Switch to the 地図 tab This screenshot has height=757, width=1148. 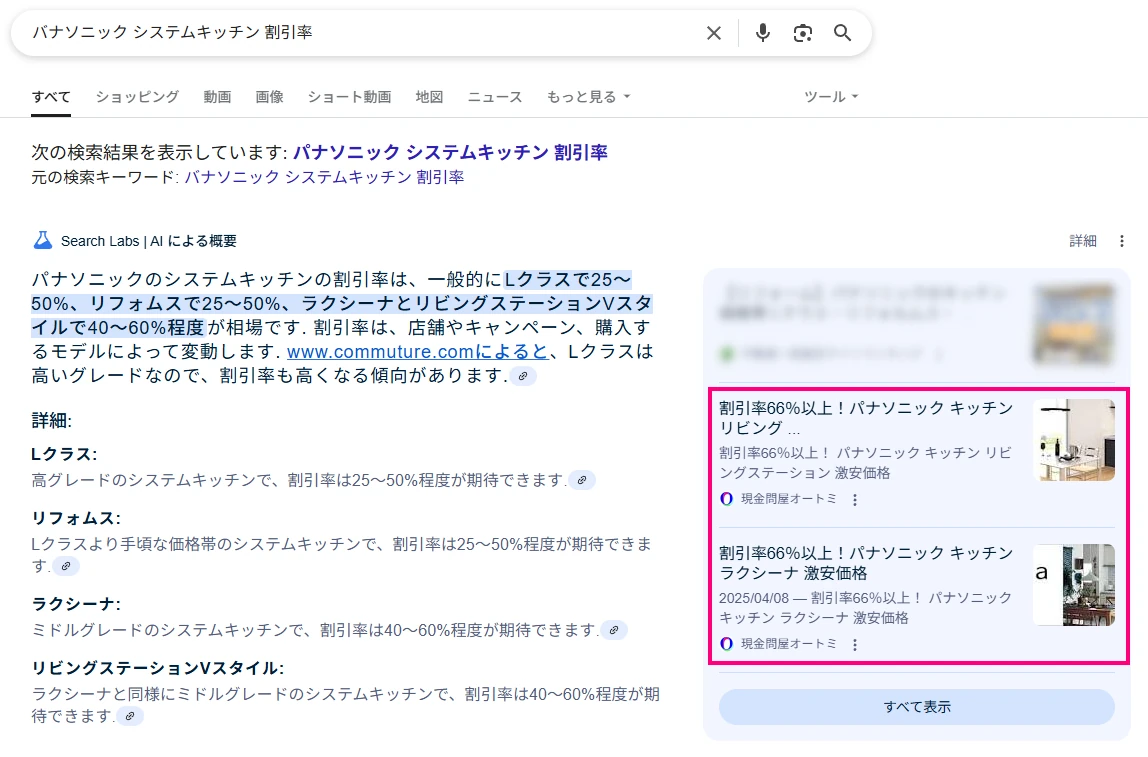pos(429,97)
